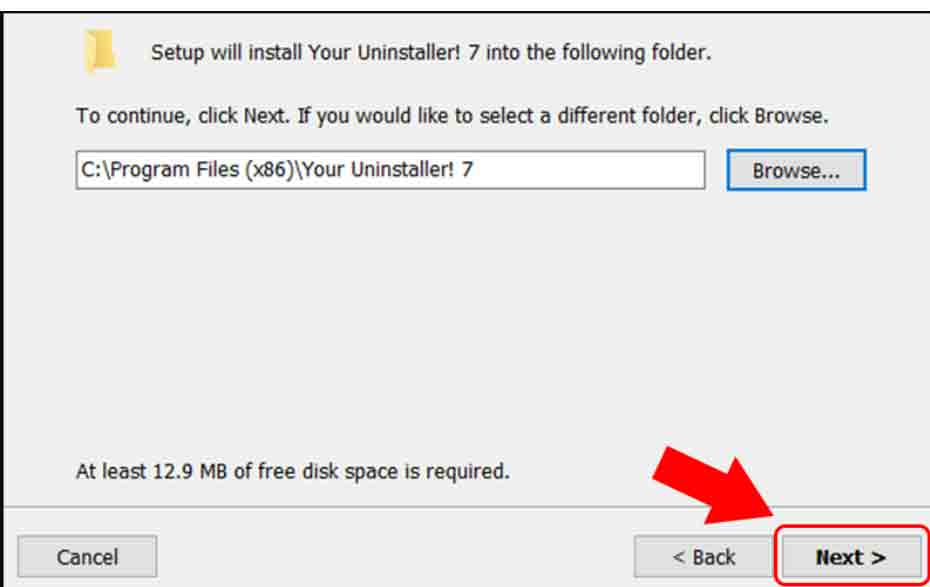Click the Browse... button beside the path field
This screenshot has height=587, width=930.
tap(795, 169)
